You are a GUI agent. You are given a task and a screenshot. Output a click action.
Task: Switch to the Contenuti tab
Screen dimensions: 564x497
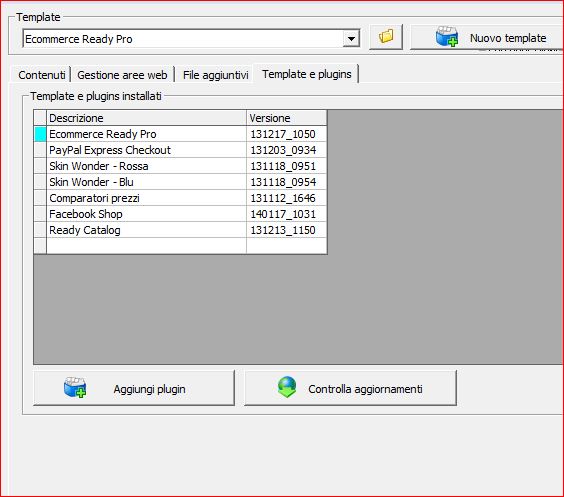coord(42,75)
